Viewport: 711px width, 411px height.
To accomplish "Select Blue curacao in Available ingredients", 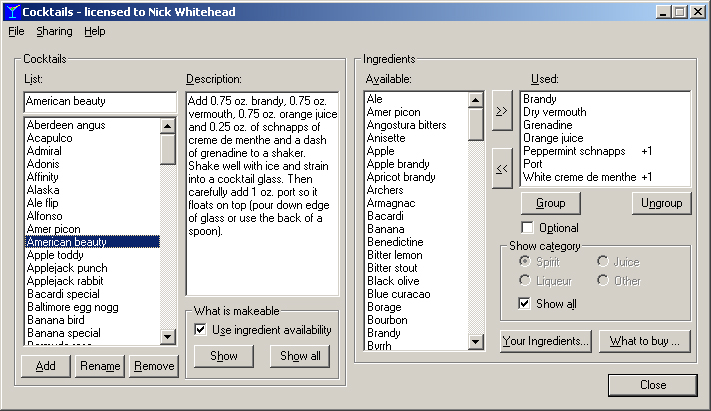I will tap(416, 294).
